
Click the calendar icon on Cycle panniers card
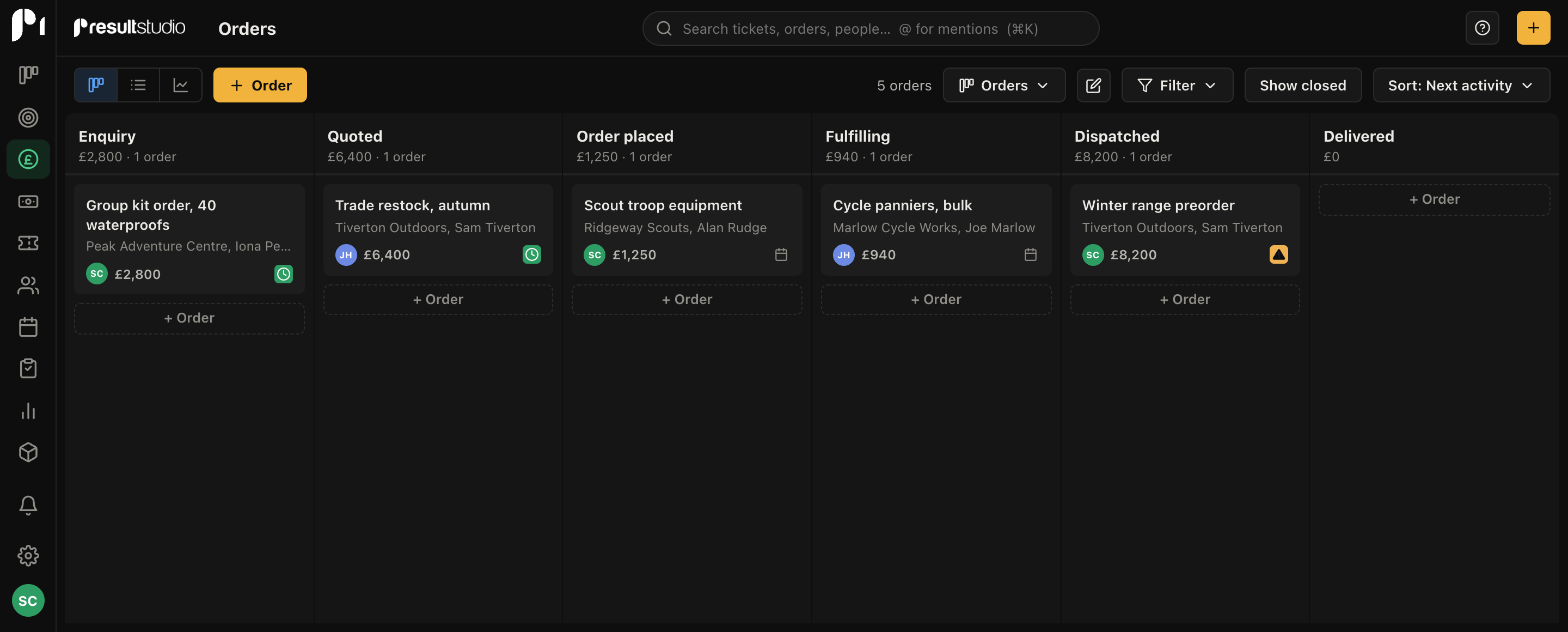pos(1030,254)
